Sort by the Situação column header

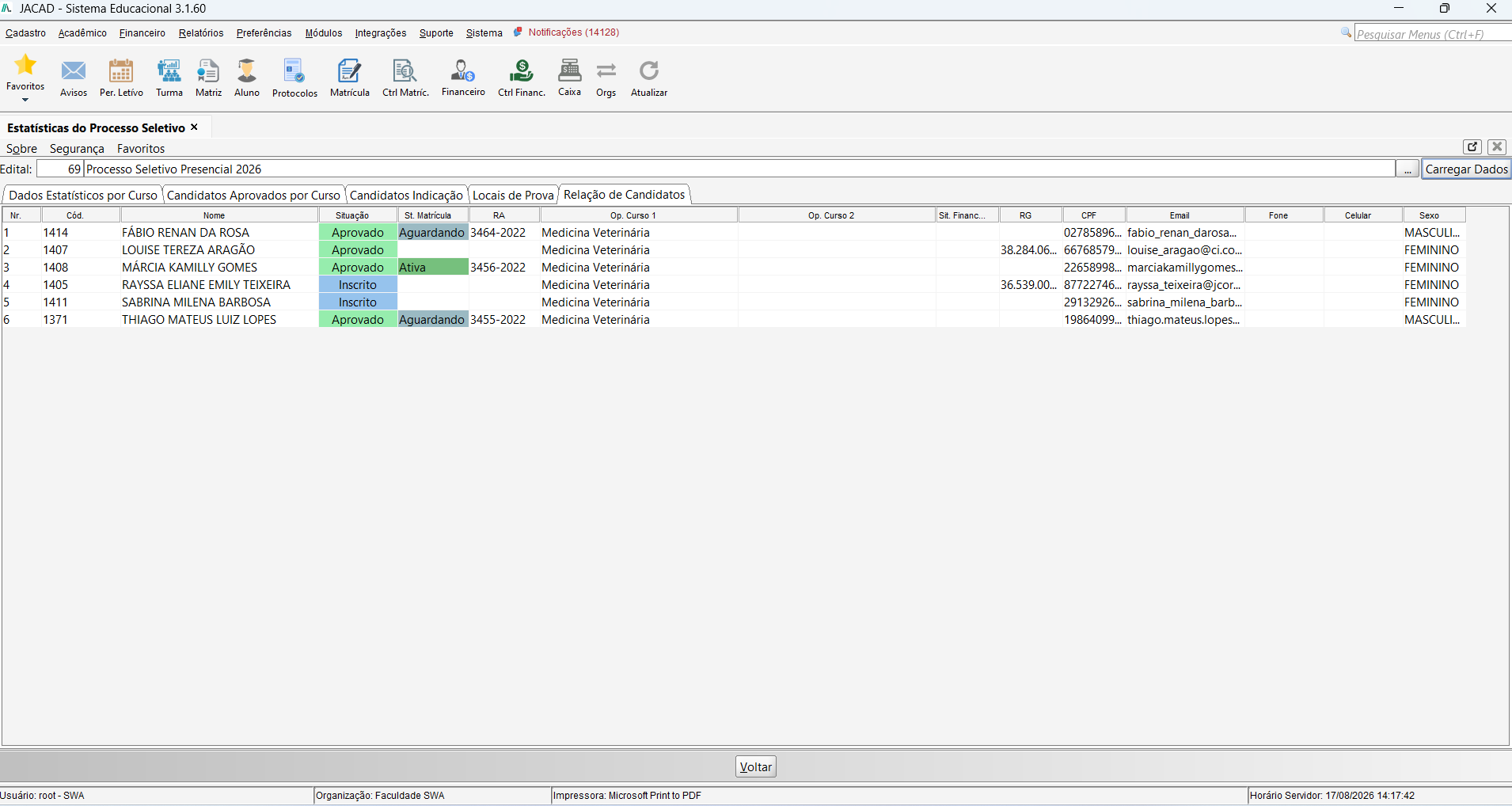point(358,215)
